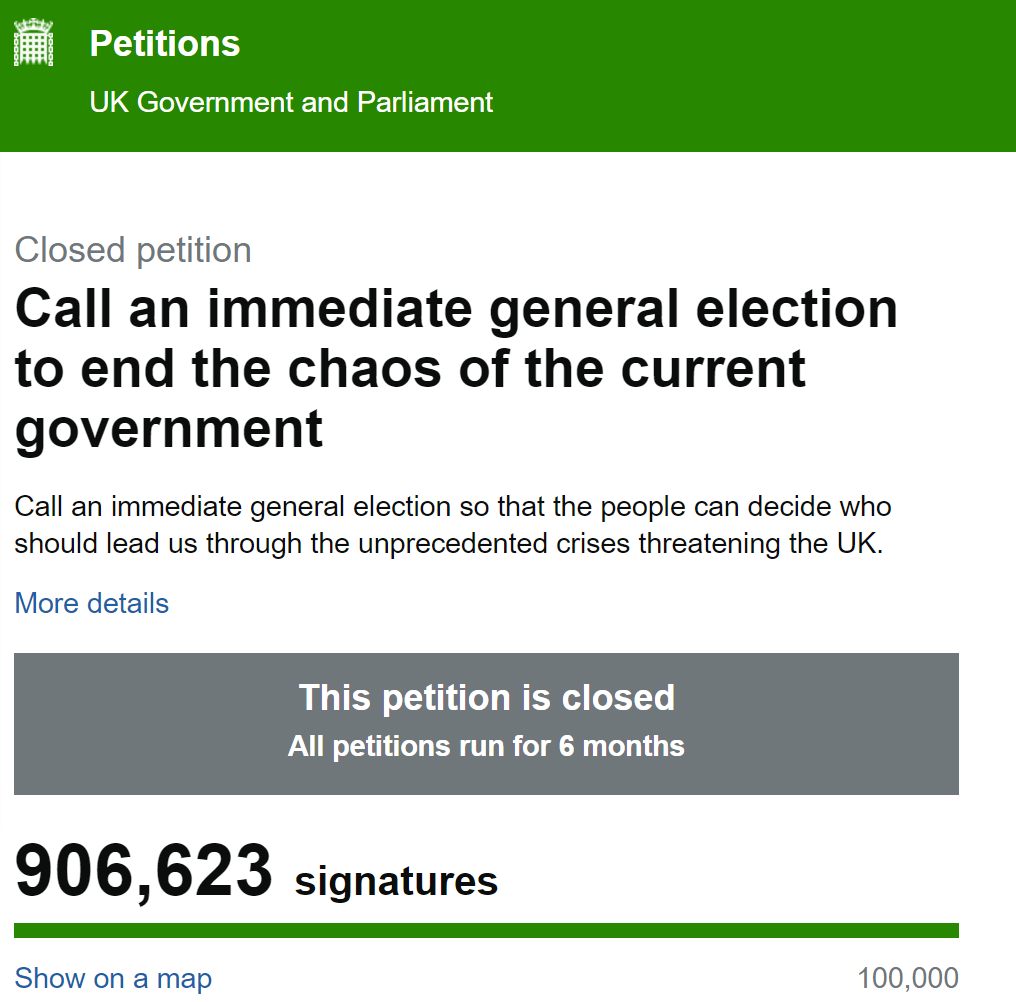Image resolution: width=1016 pixels, height=1002 pixels.
Task: Expand the "More details" section
Action: pyautogui.click(x=92, y=604)
